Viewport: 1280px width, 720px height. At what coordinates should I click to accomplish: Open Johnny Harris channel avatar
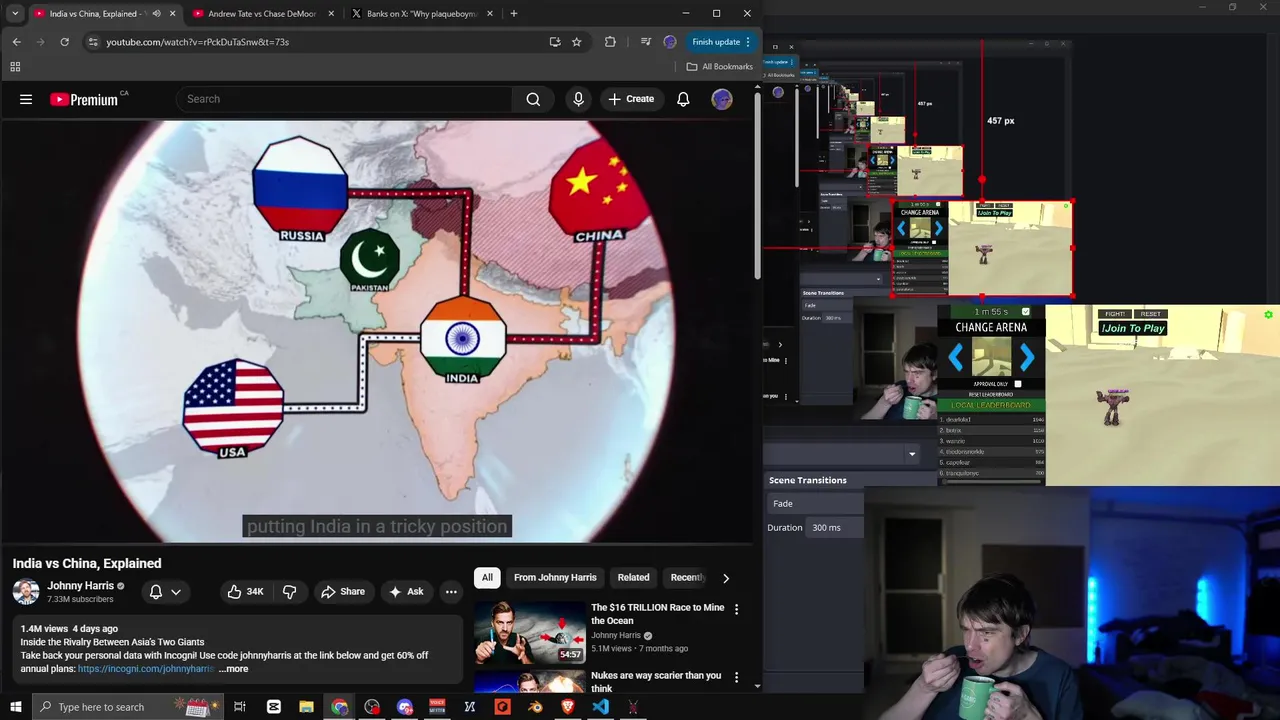point(26,591)
